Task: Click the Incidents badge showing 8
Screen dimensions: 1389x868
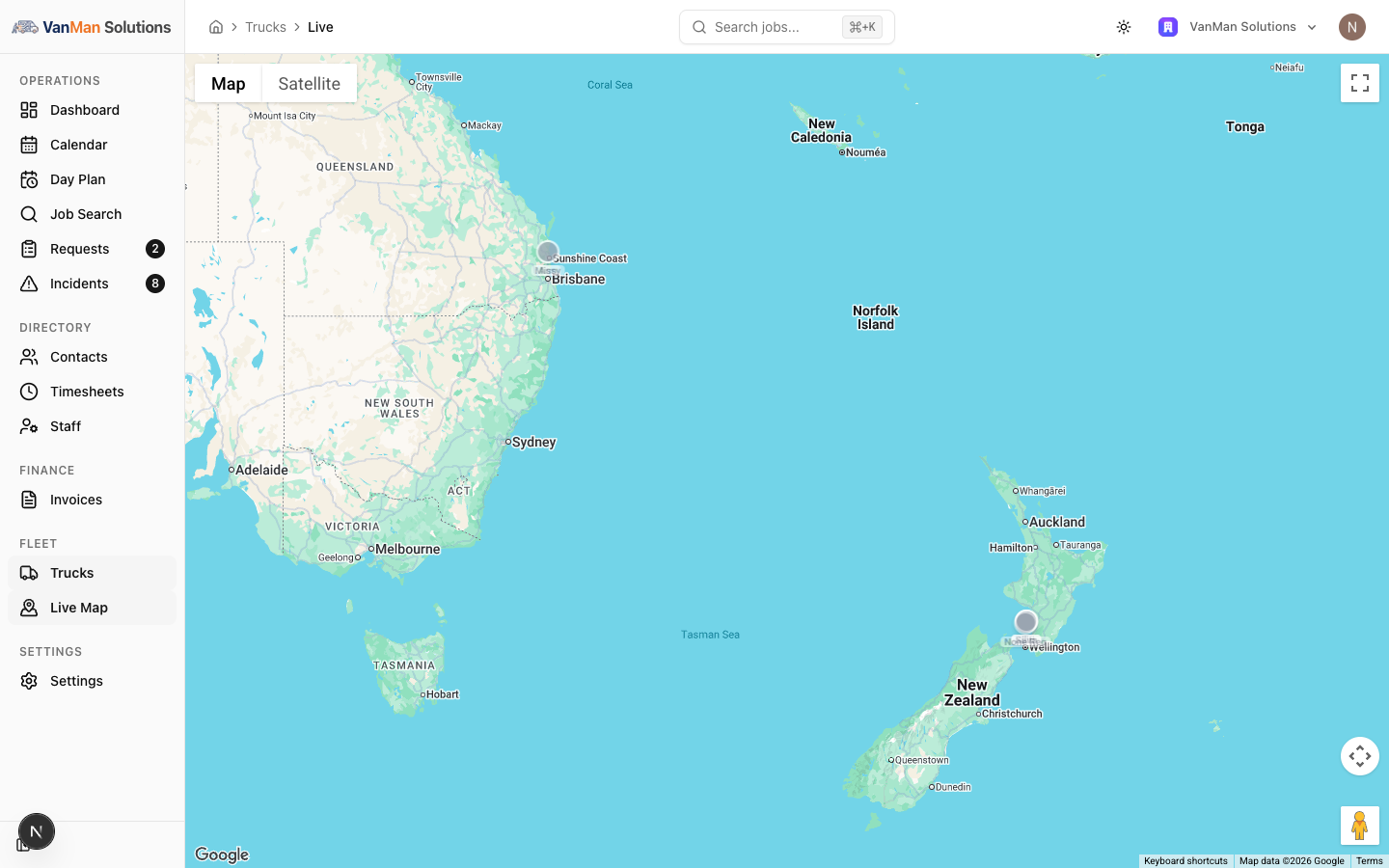Action: 155,284
